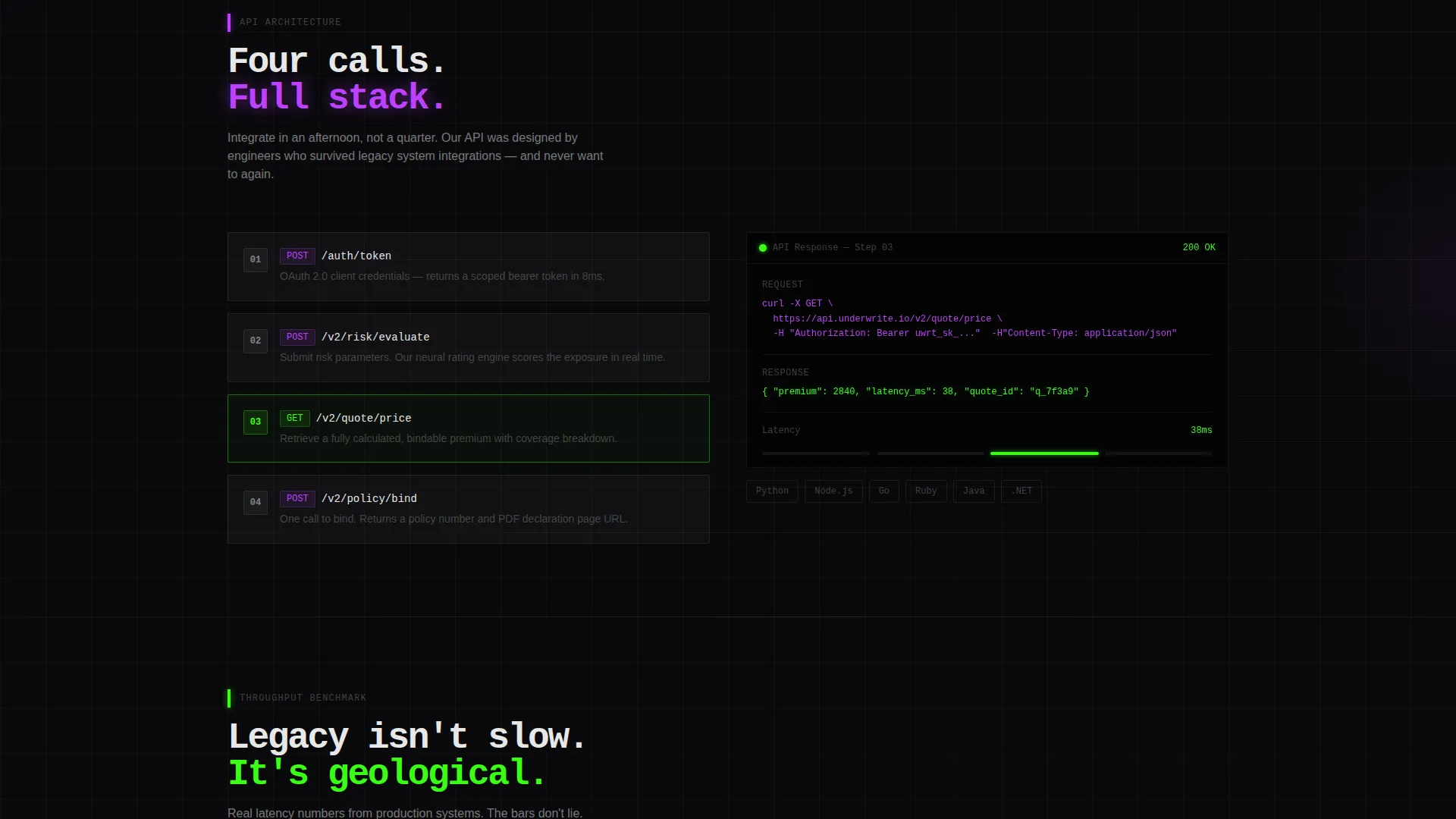Choose the Java language tag
This screenshot has width=1456, height=819.
tap(974, 491)
